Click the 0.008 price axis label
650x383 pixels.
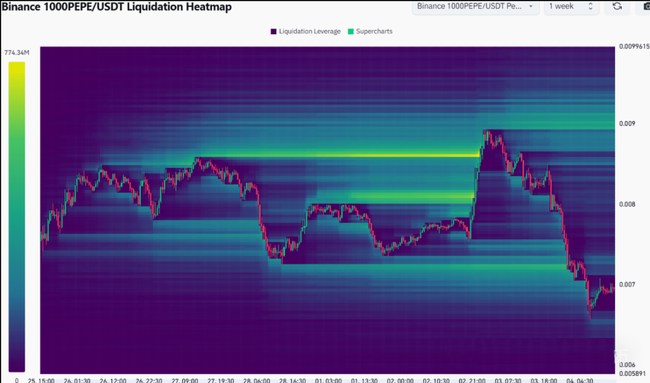(627, 204)
